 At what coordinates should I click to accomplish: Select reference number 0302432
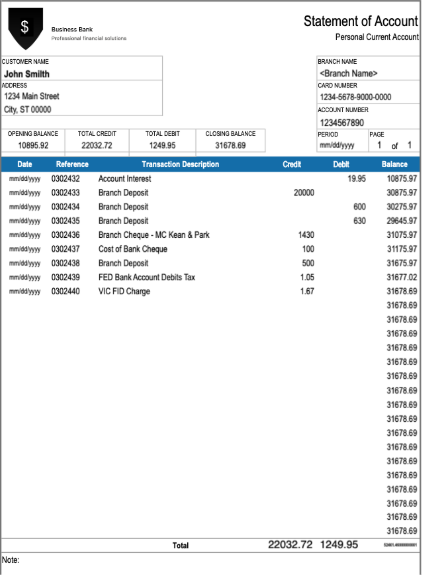pyautogui.click(x=65, y=179)
